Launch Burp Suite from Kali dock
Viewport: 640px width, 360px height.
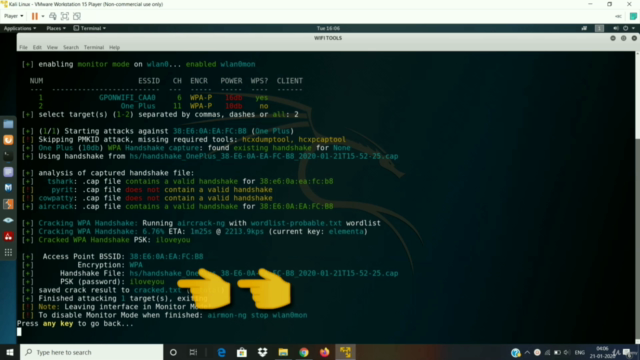coord(8,140)
